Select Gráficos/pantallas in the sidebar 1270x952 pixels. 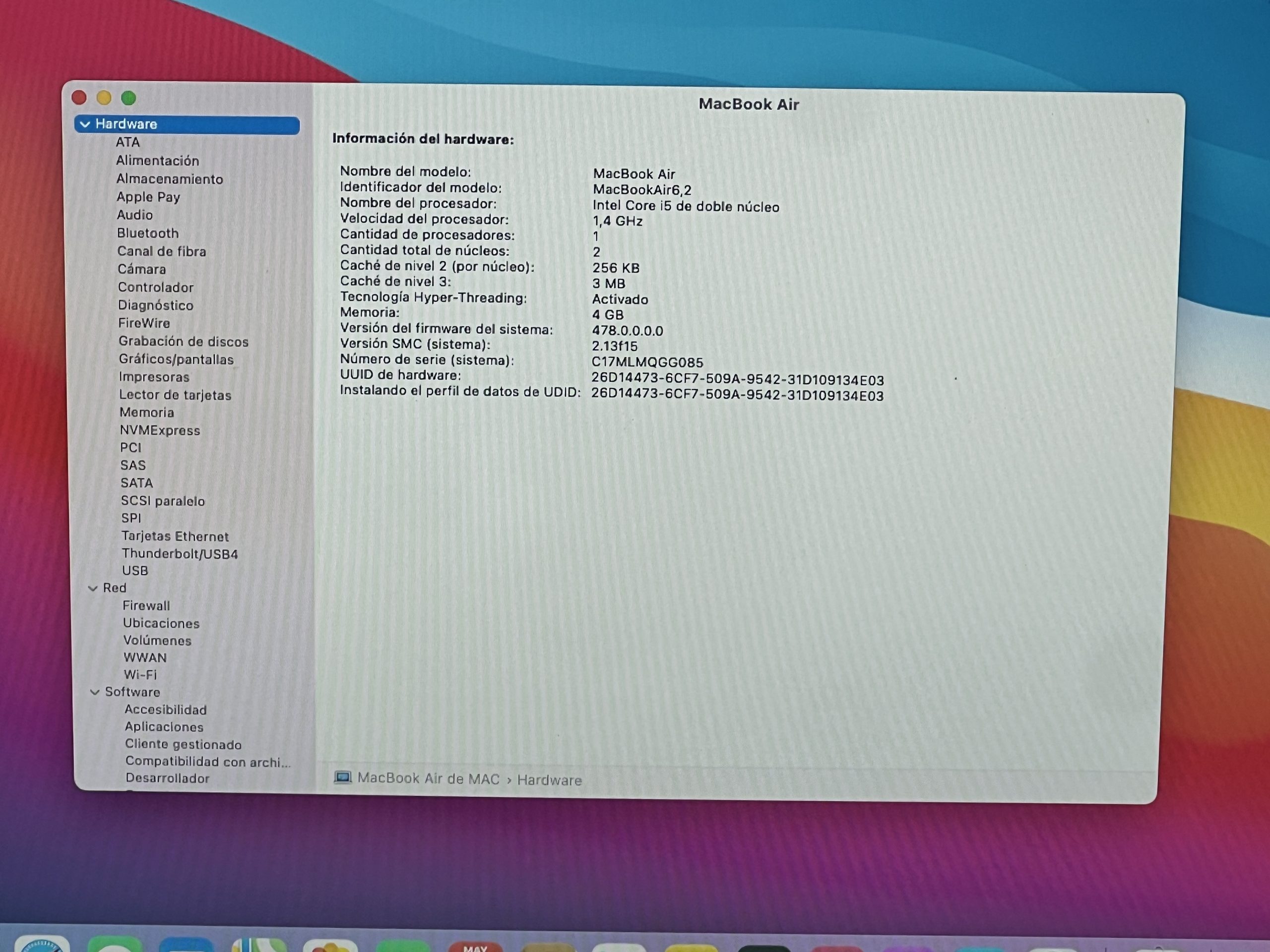(176, 359)
